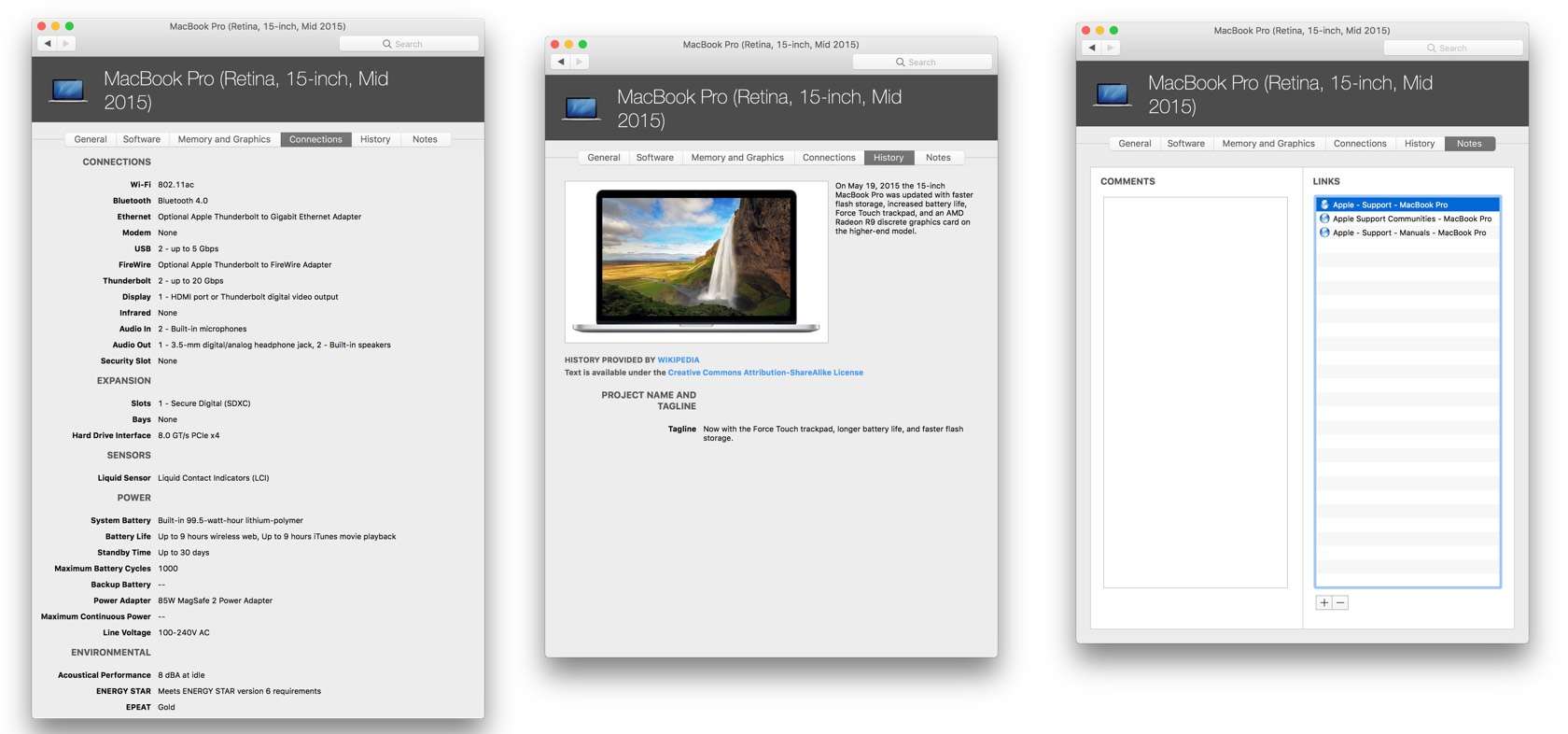Click 'Built-in 99.5-watt-hour lithium-polymer' battery value
Viewport: 1568px width, 734px height.
(x=231, y=521)
